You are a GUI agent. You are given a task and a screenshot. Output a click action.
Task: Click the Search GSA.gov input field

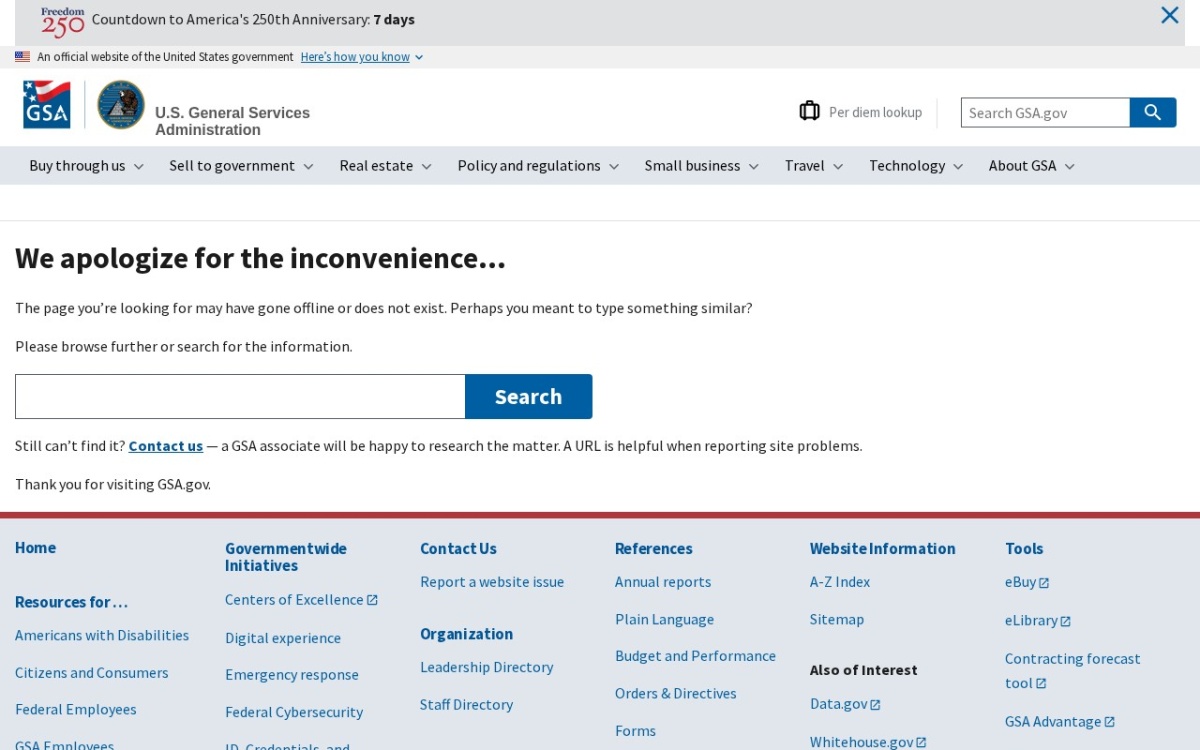(x=1045, y=112)
